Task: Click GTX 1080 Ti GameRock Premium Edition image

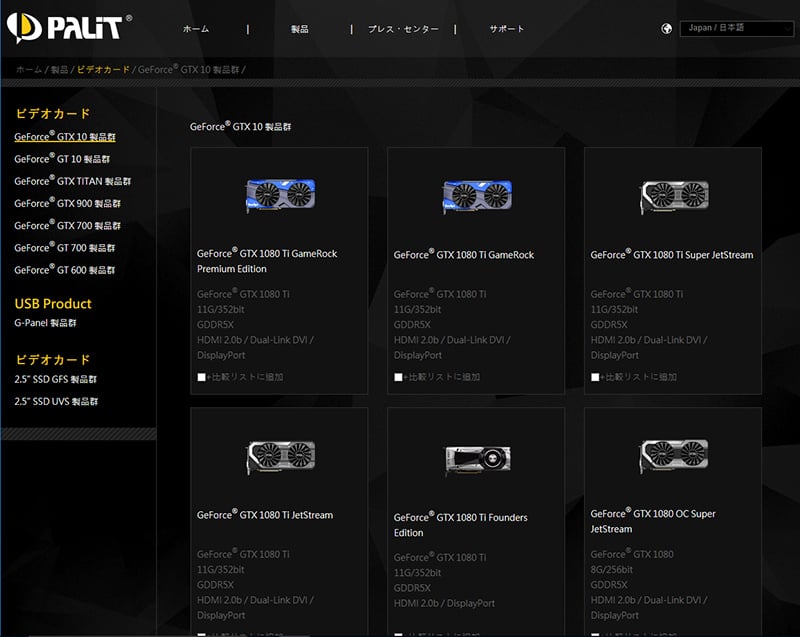Action: [x=280, y=195]
